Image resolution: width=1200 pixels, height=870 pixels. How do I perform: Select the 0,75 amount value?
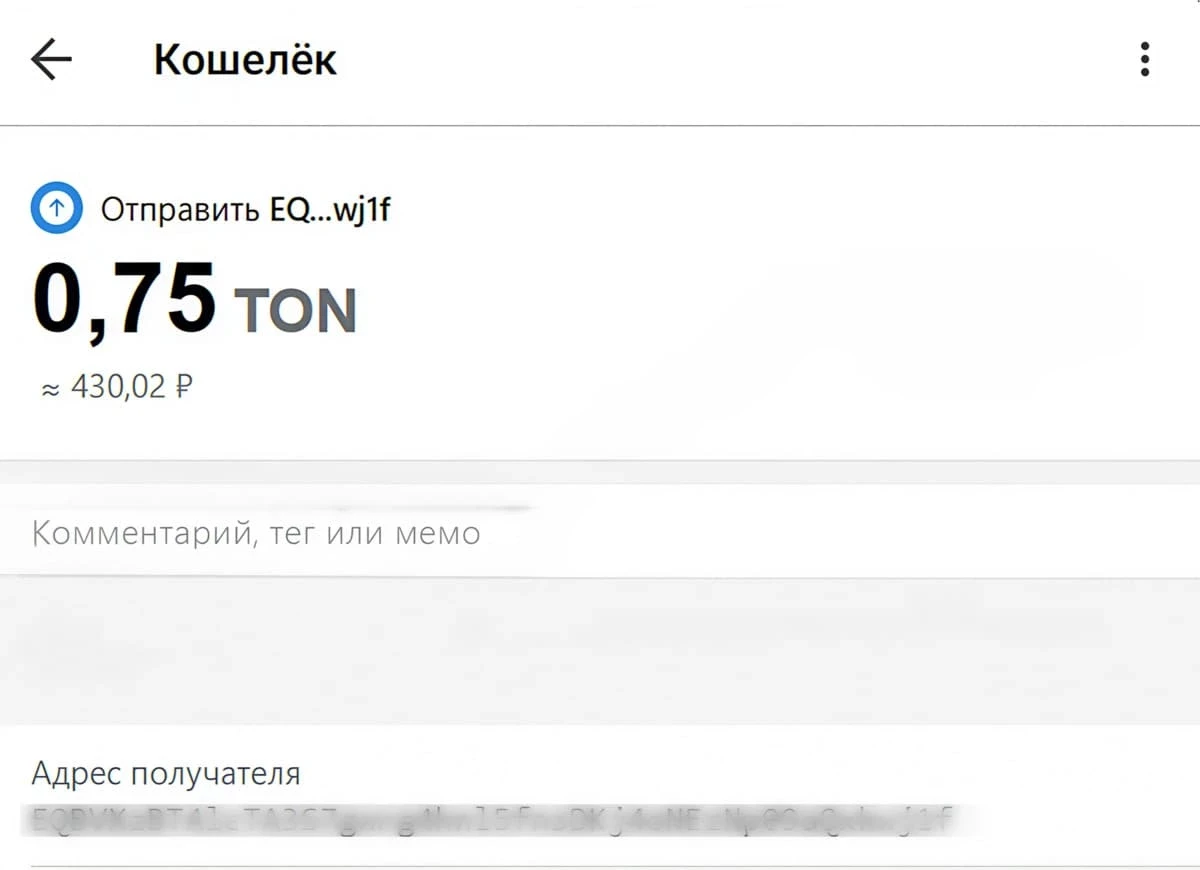(124, 299)
